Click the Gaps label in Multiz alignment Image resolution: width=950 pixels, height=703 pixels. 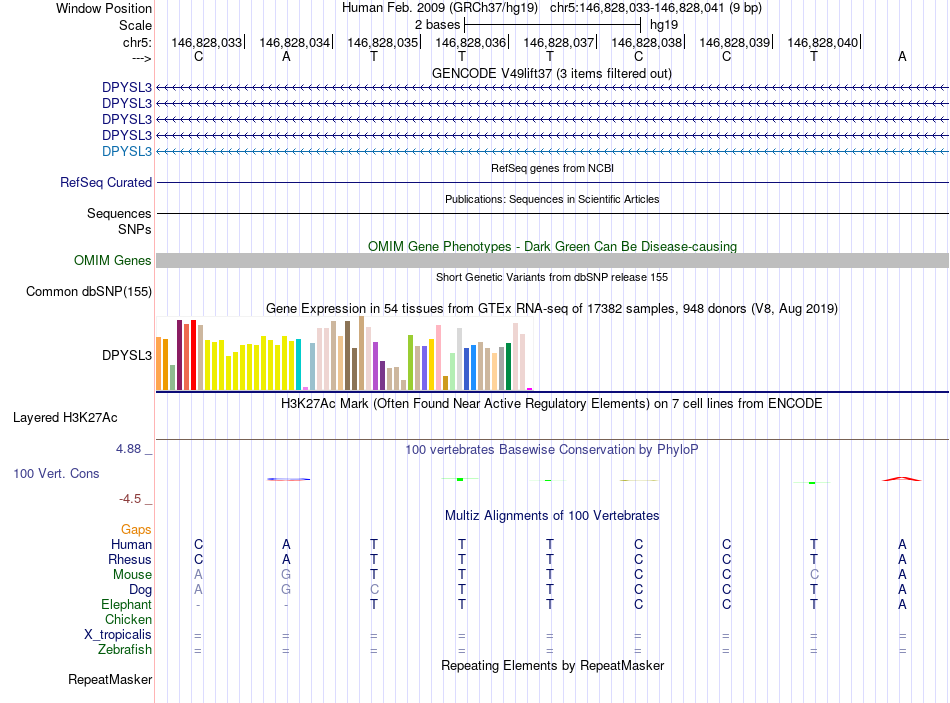point(136,530)
